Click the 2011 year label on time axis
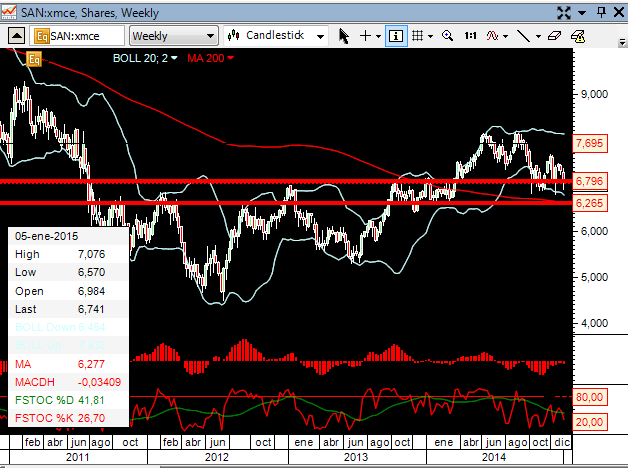This screenshot has width=628, height=468. pyautogui.click(x=78, y=457)
